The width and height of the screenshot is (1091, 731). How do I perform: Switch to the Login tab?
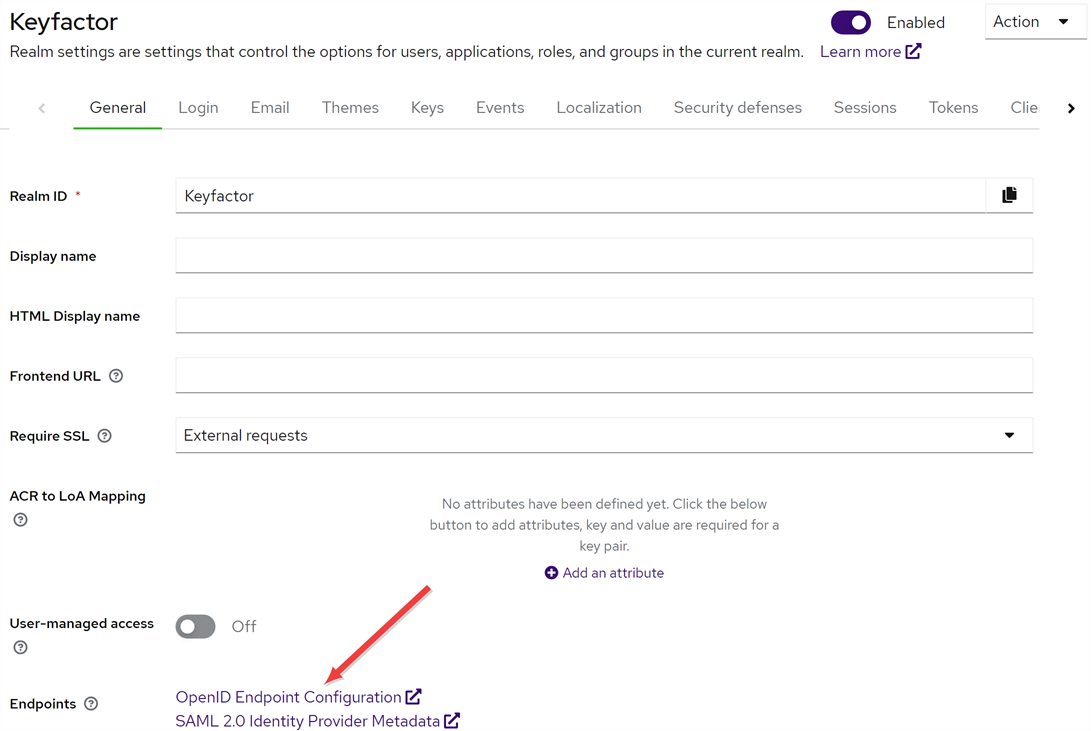pos(198,108)
